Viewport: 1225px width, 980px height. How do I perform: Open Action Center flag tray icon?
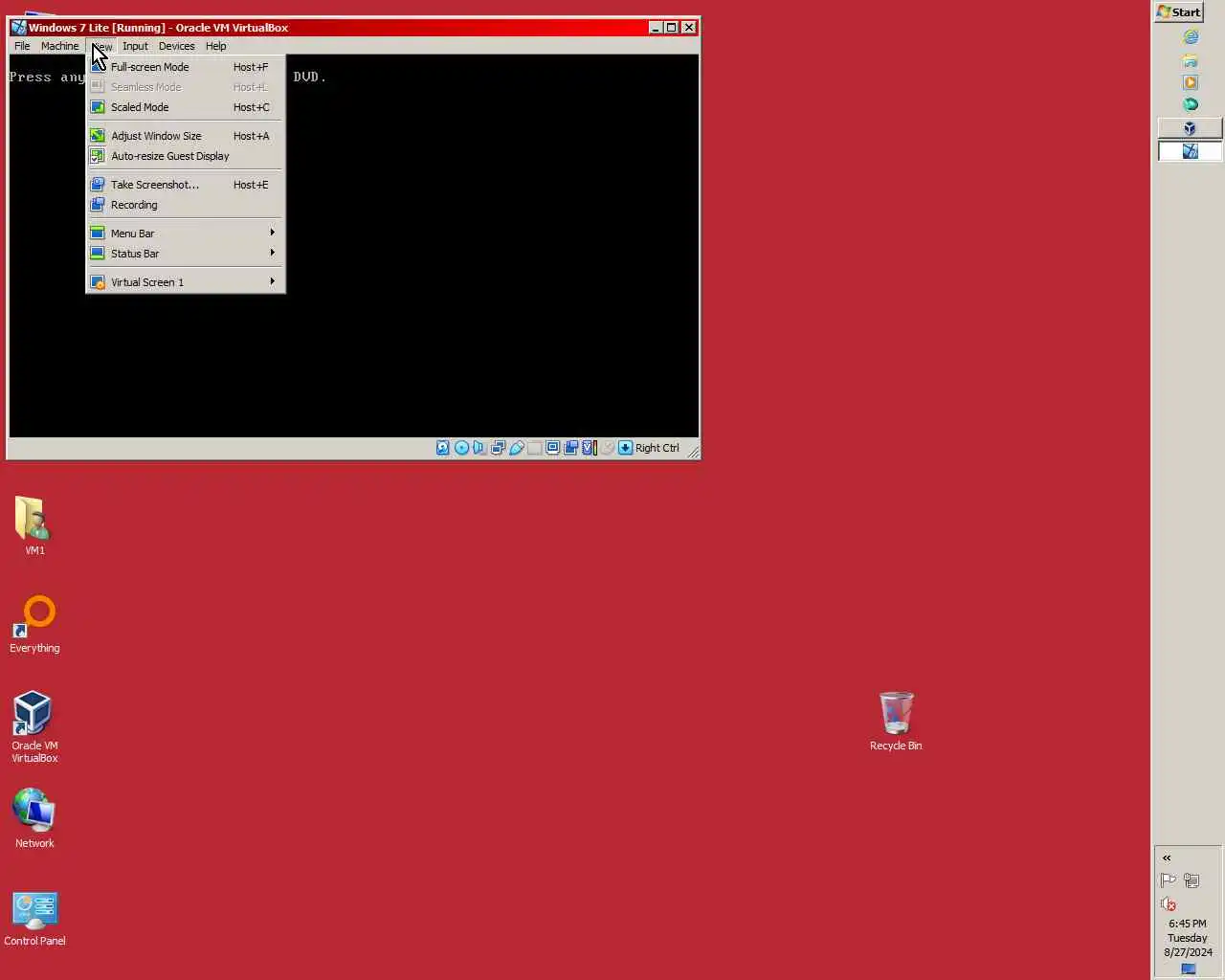point(1168,880)
